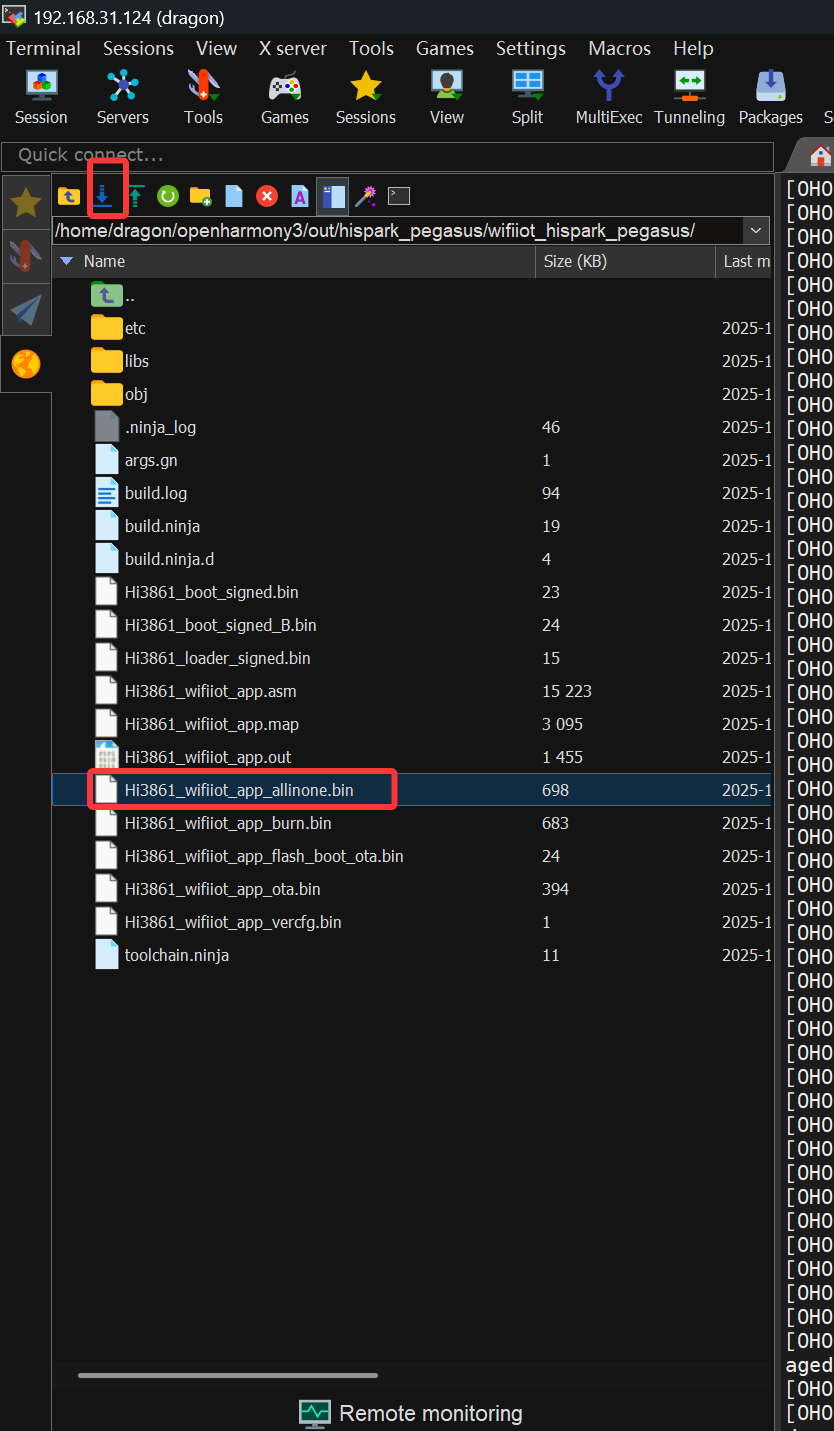This screenshot has height=1431, width=834.
Task: Sort files by Name column header
Action: pyautogui.click(x=294, y=261)
